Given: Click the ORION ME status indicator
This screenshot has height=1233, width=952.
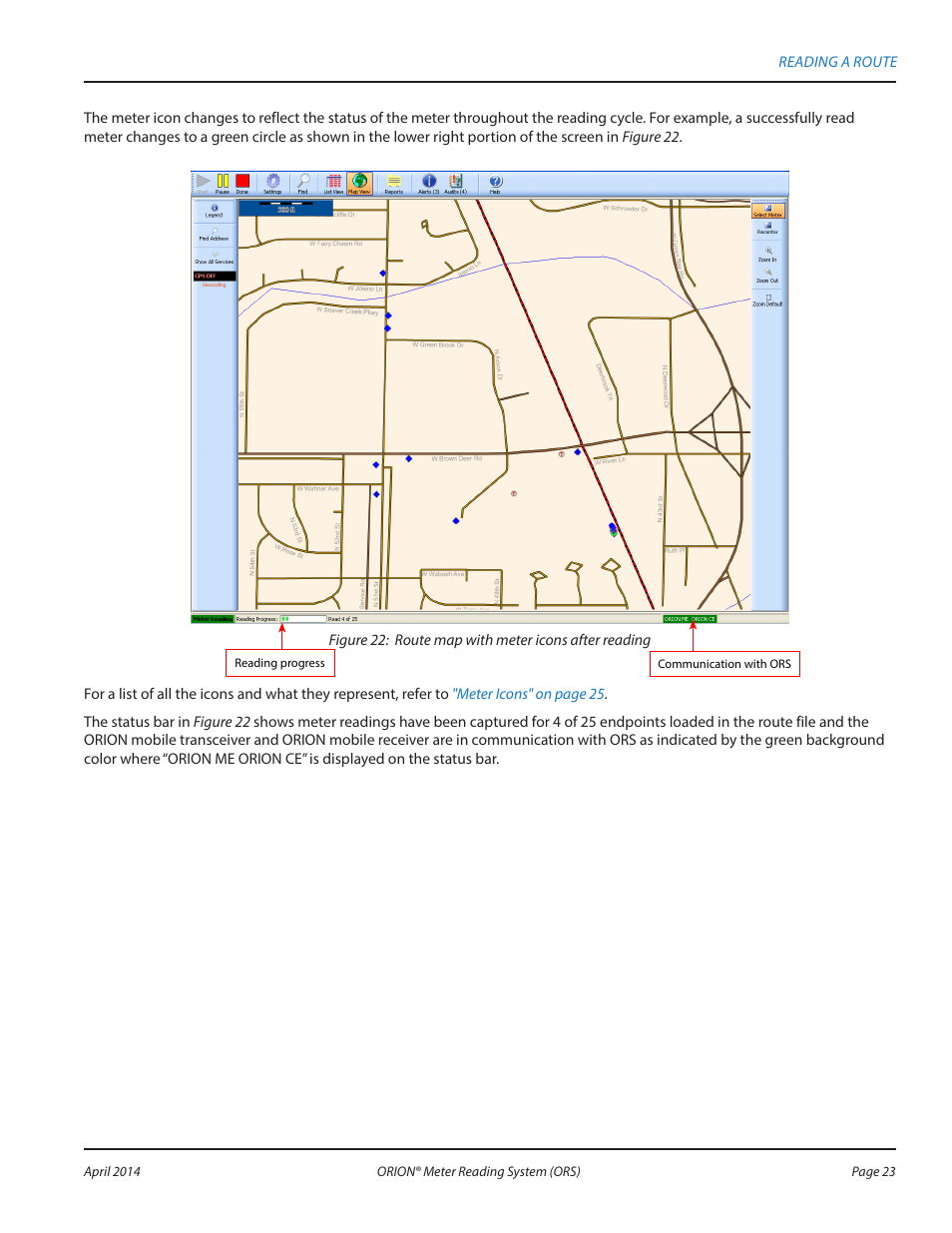Looking at the screenshot, I should click(x=677, y=619).
